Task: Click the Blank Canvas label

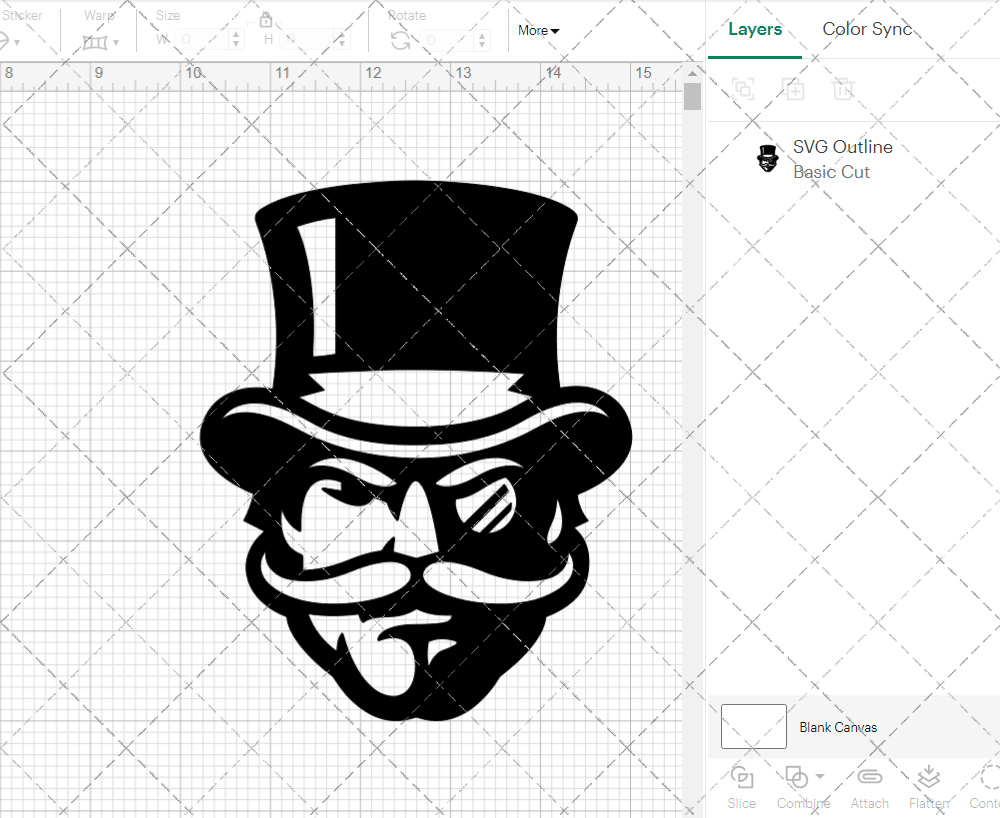Action: (838, 727)
